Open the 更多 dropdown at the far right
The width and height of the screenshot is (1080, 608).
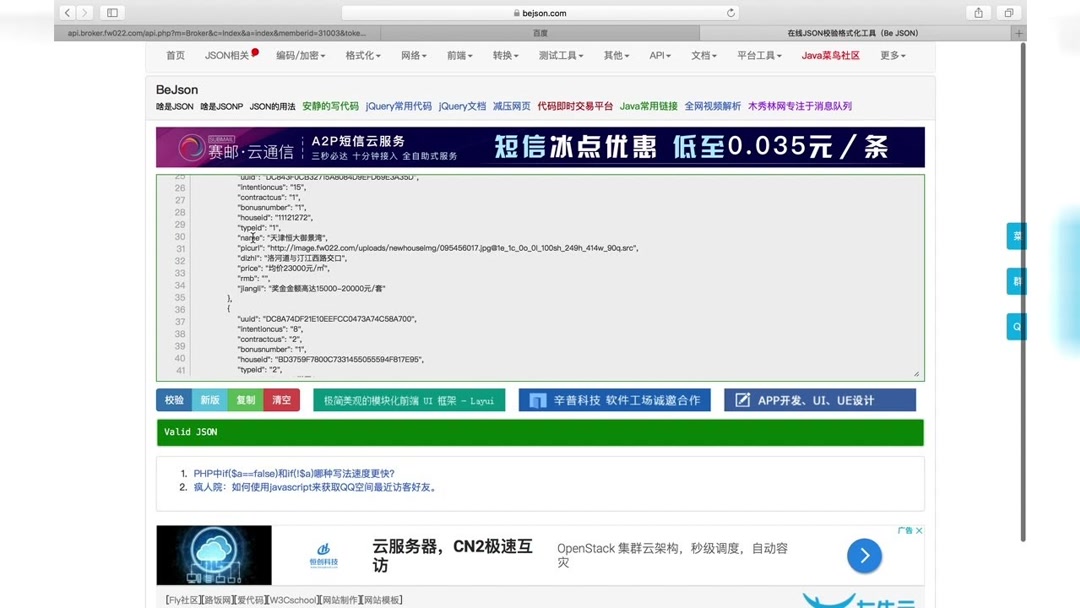pyautogui.click(x=891, y=55)
